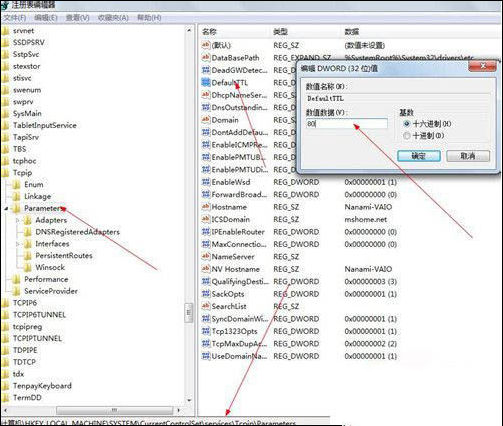Open the TCPIP6 folder icon
Screen dimensions: 503x426
[x=5, y=303]
